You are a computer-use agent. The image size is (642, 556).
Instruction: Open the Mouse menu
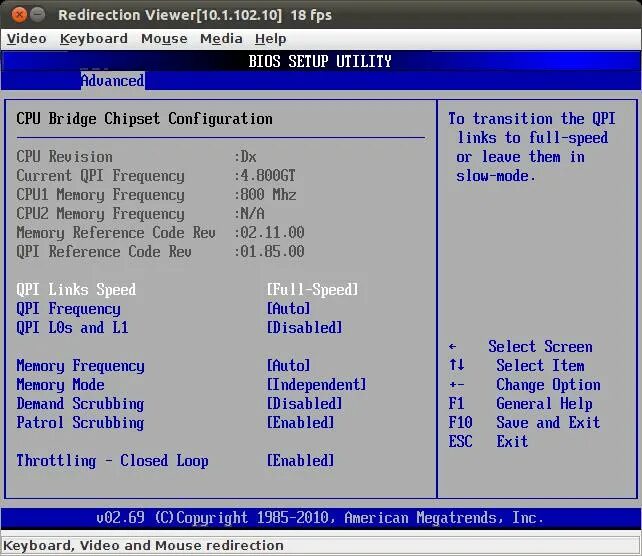click(x=164, y=39)
